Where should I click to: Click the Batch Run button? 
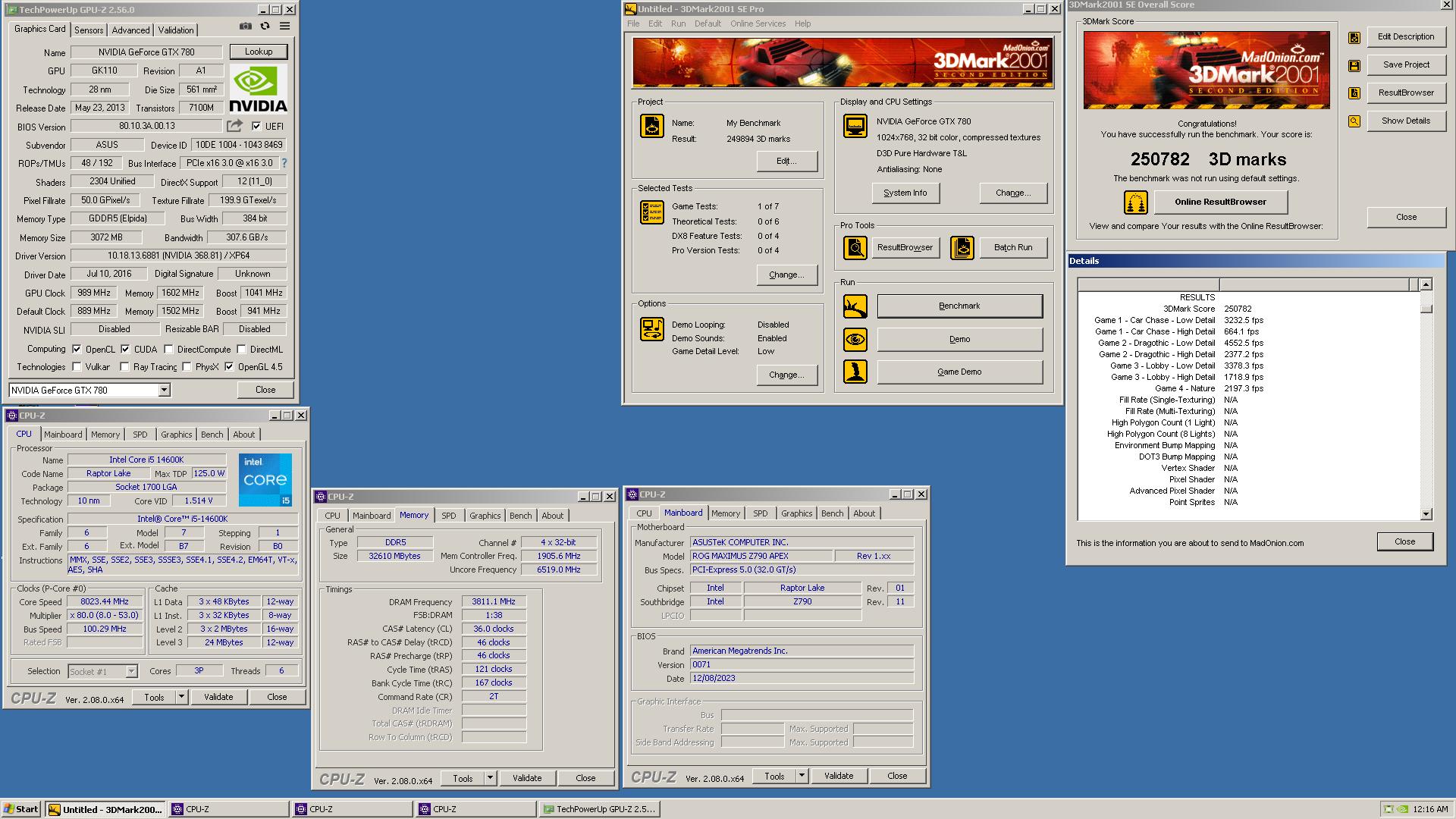1012,248
